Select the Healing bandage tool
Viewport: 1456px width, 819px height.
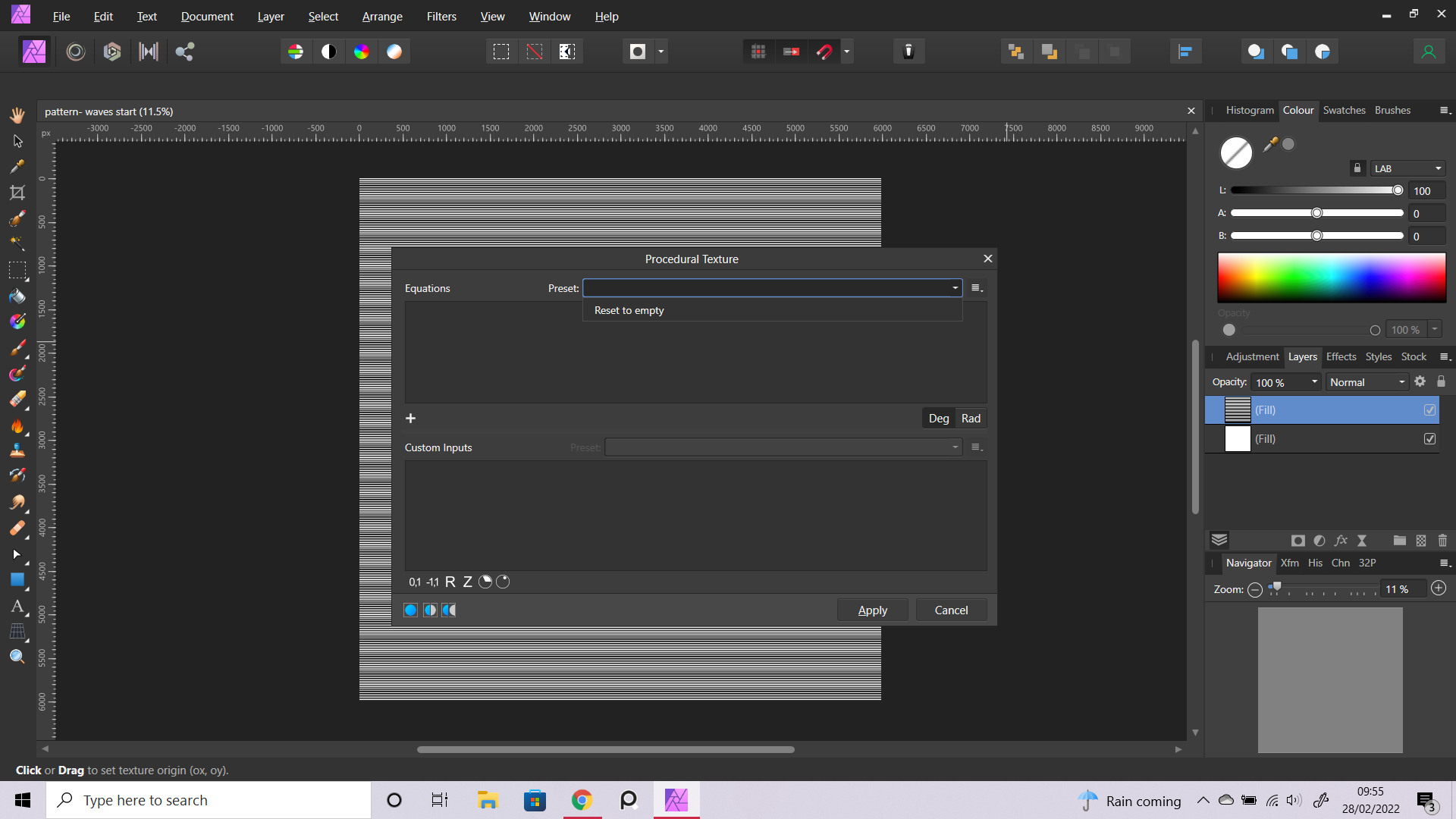17,529
